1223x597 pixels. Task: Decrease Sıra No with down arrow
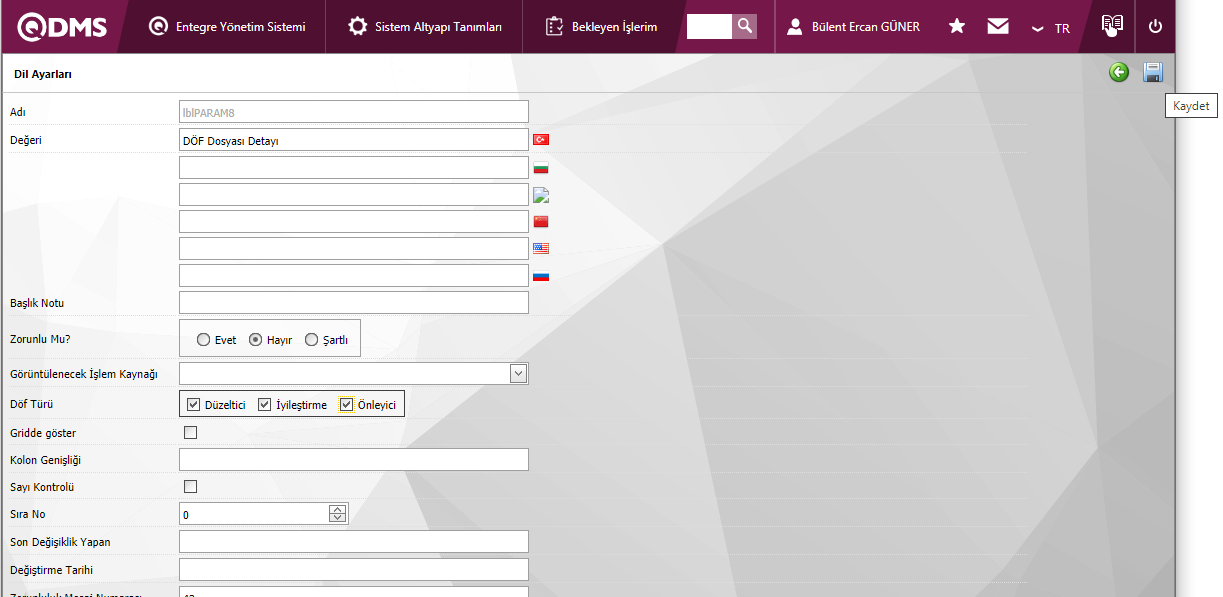338,519
